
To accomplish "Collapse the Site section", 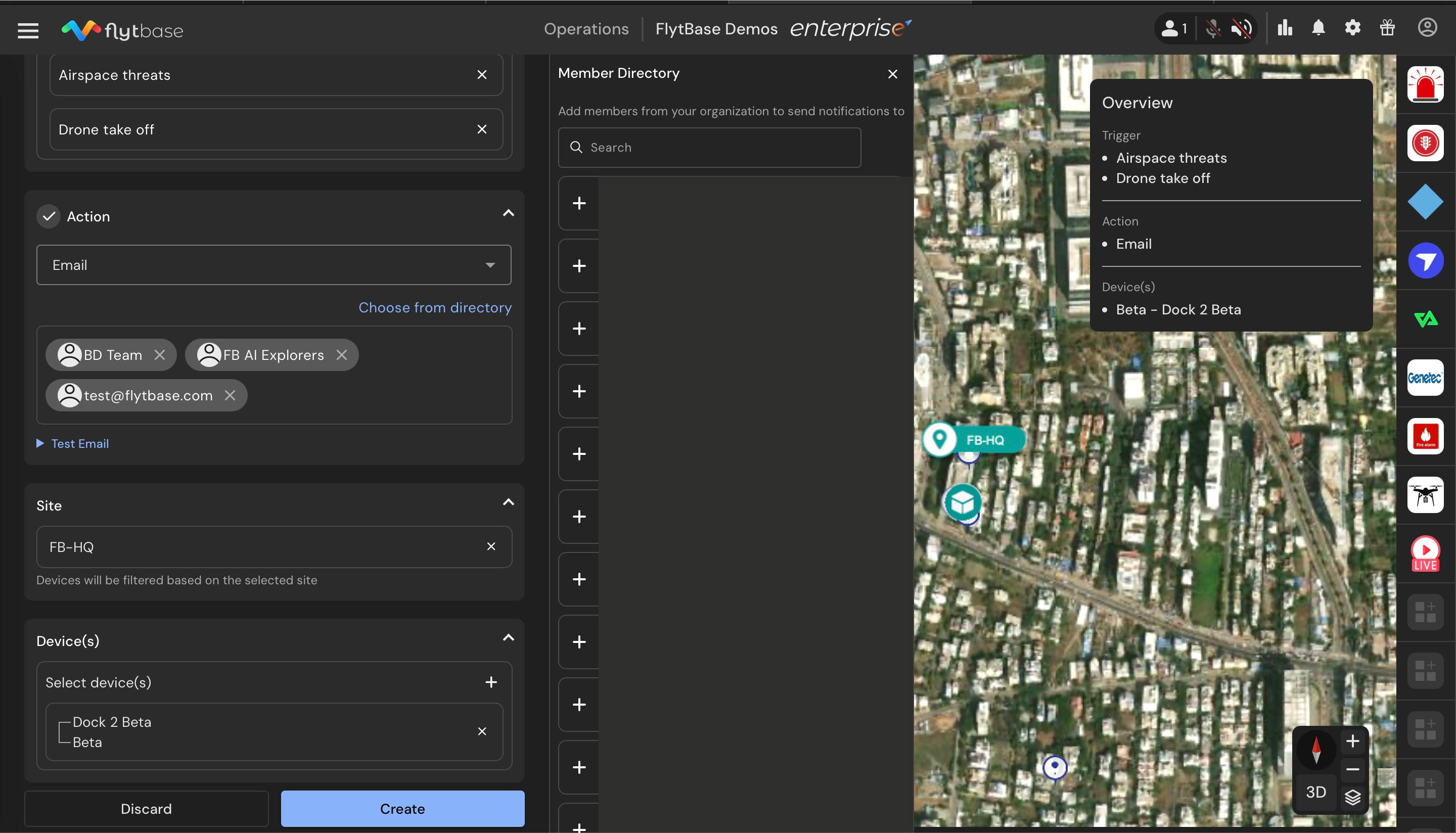I will 508,502.
